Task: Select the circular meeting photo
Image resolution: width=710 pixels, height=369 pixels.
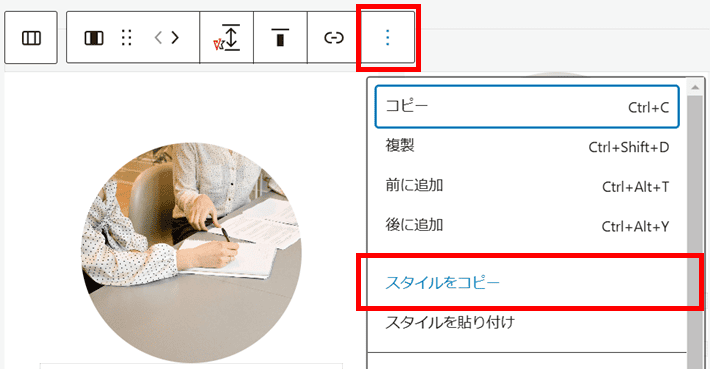Action: [x=191, y=253]
